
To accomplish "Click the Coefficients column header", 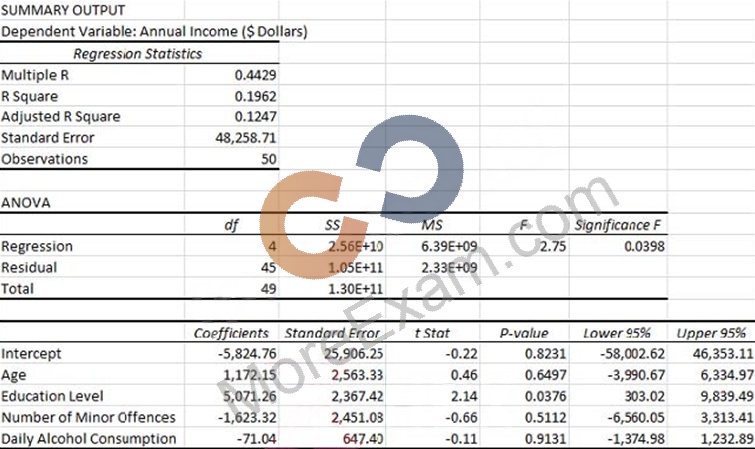I will (231, 333).
